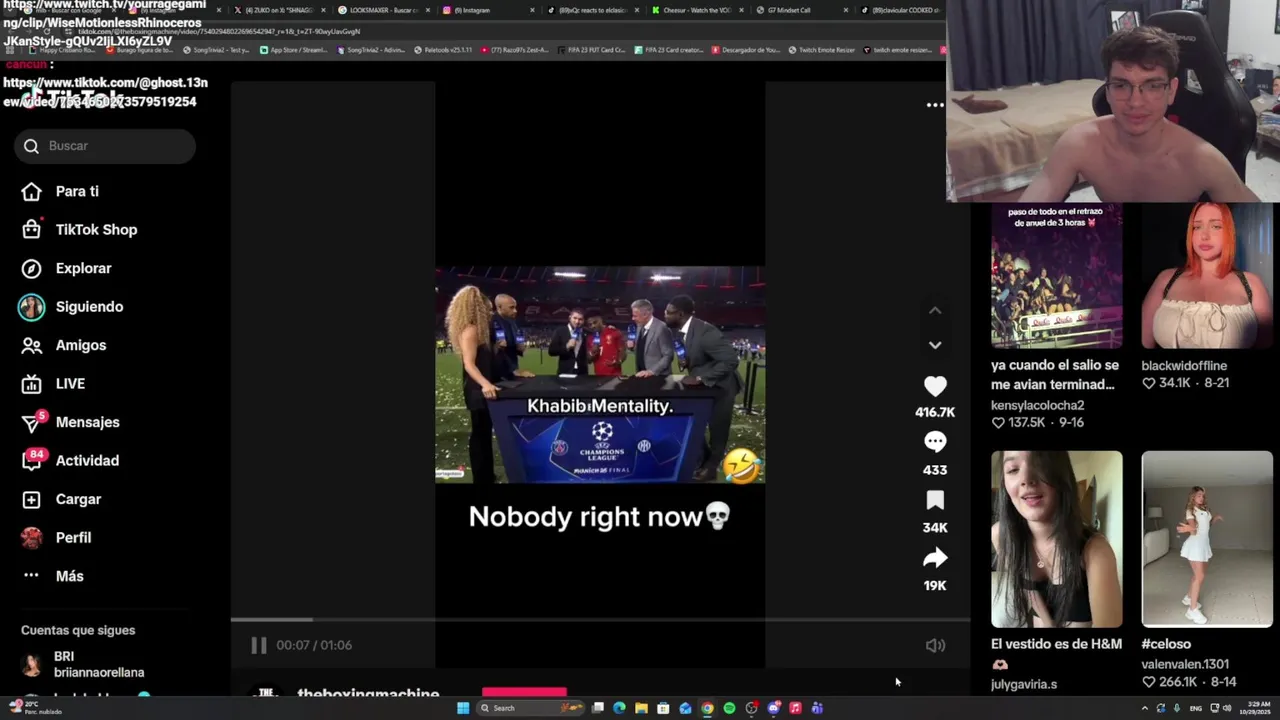The width and height of the screenshot is (1280, 720).
Task: Seek on the video progress bar
Action: click(600, 620)
